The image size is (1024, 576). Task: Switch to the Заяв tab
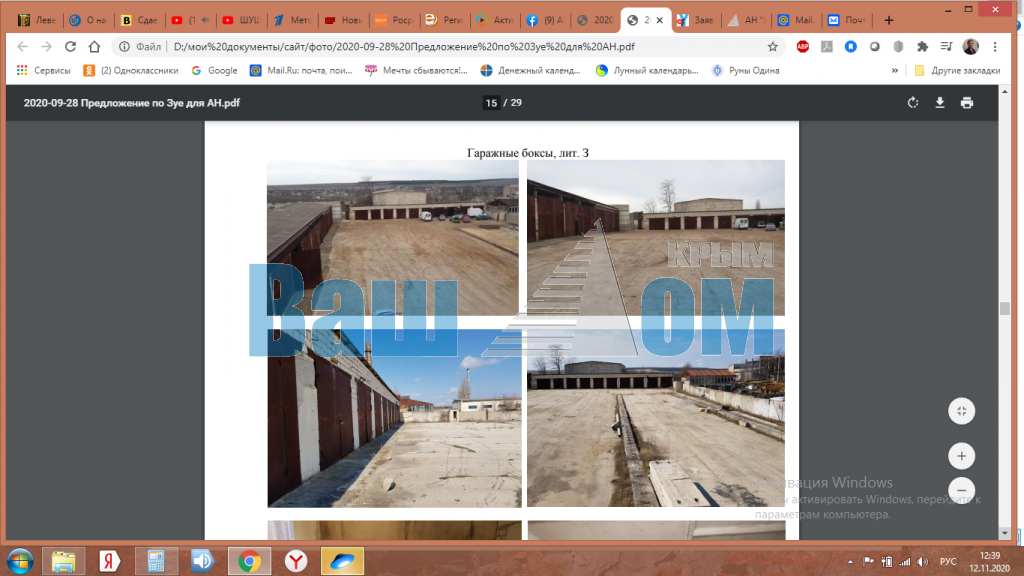point(696,20)
